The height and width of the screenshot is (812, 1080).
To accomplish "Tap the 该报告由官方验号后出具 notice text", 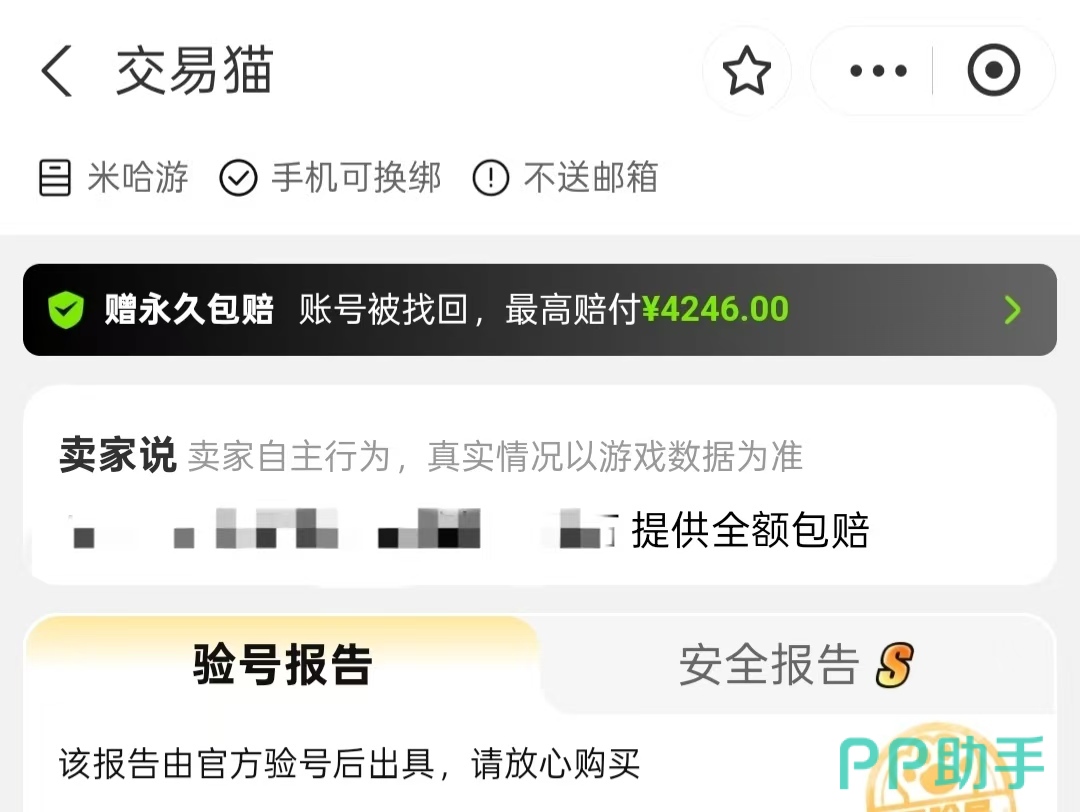I will point(247,764).
